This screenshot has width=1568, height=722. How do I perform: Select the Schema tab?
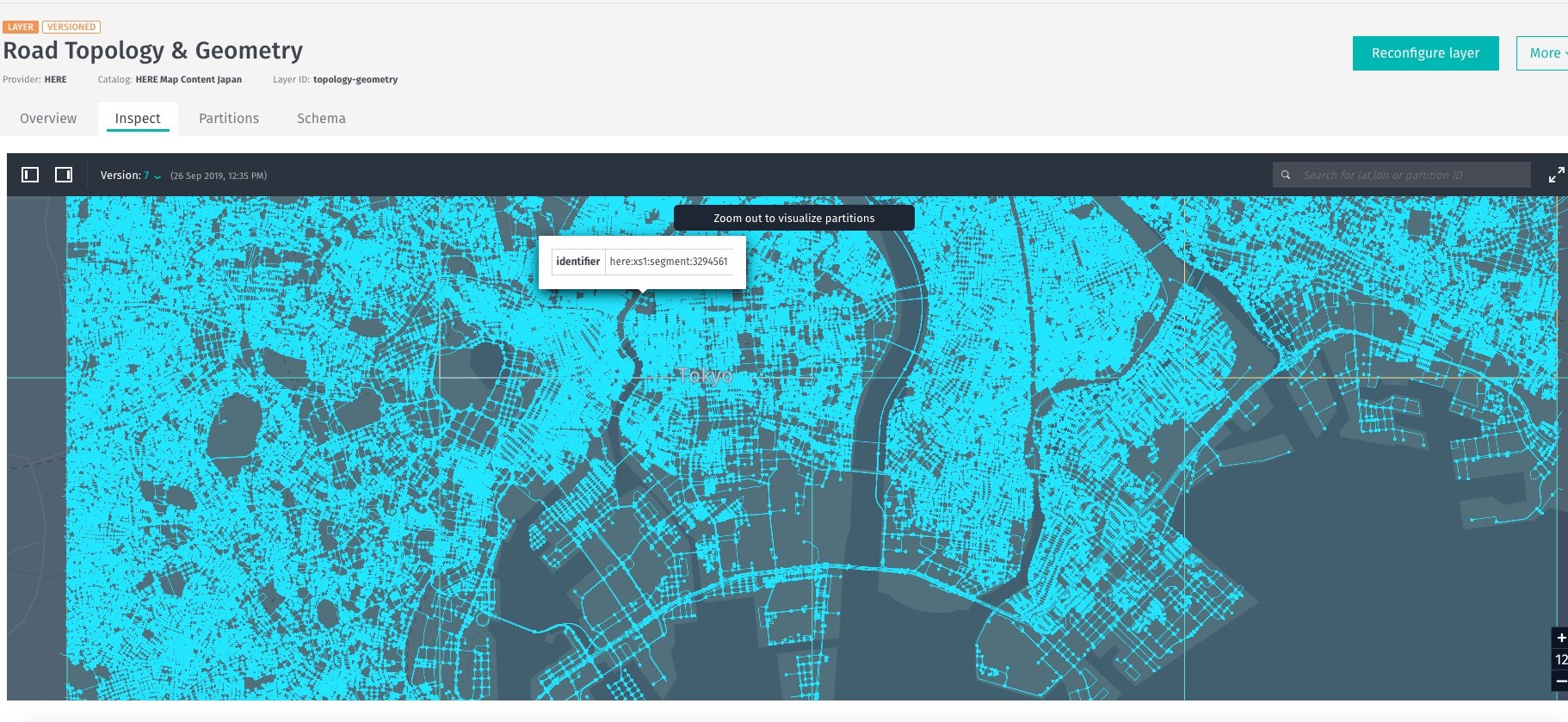point(321,119)
